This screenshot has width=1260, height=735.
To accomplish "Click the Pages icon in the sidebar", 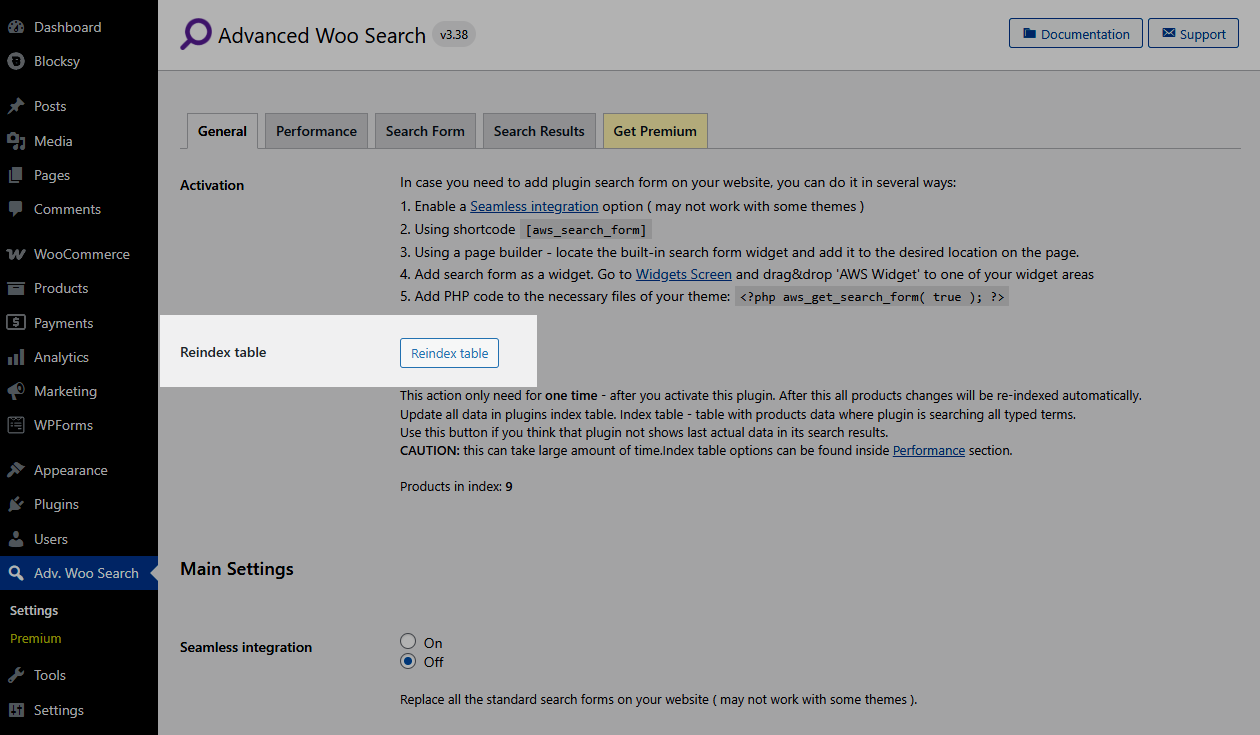I will 16,175.
